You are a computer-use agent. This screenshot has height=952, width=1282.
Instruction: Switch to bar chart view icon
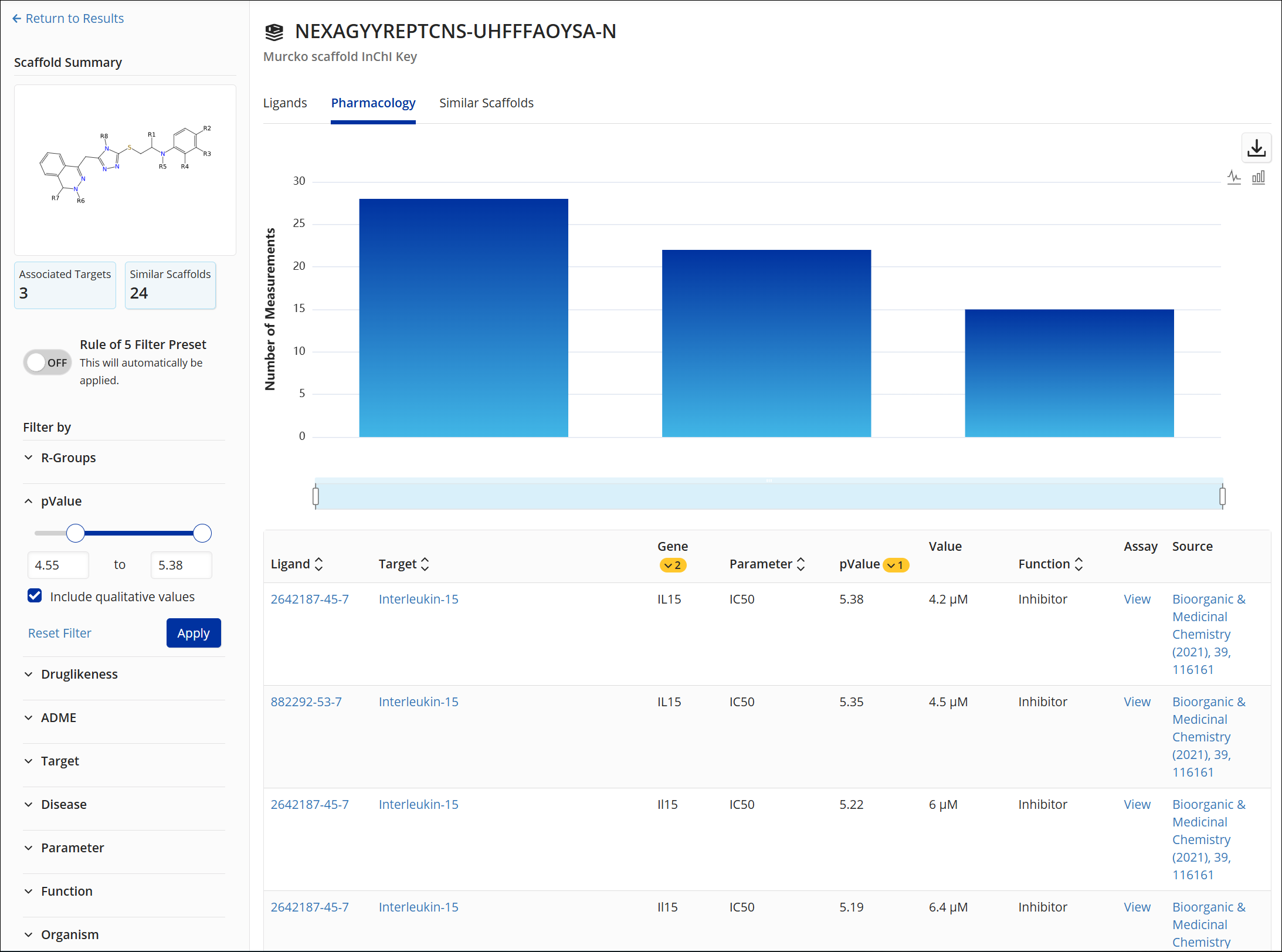pos(1259,177)
